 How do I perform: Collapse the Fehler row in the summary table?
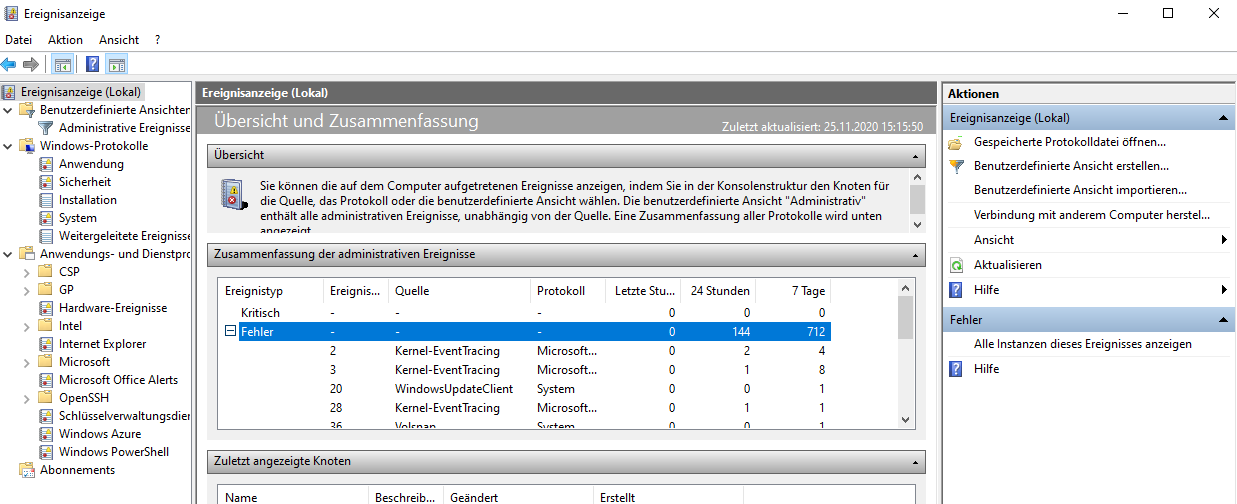click(230, 332)
